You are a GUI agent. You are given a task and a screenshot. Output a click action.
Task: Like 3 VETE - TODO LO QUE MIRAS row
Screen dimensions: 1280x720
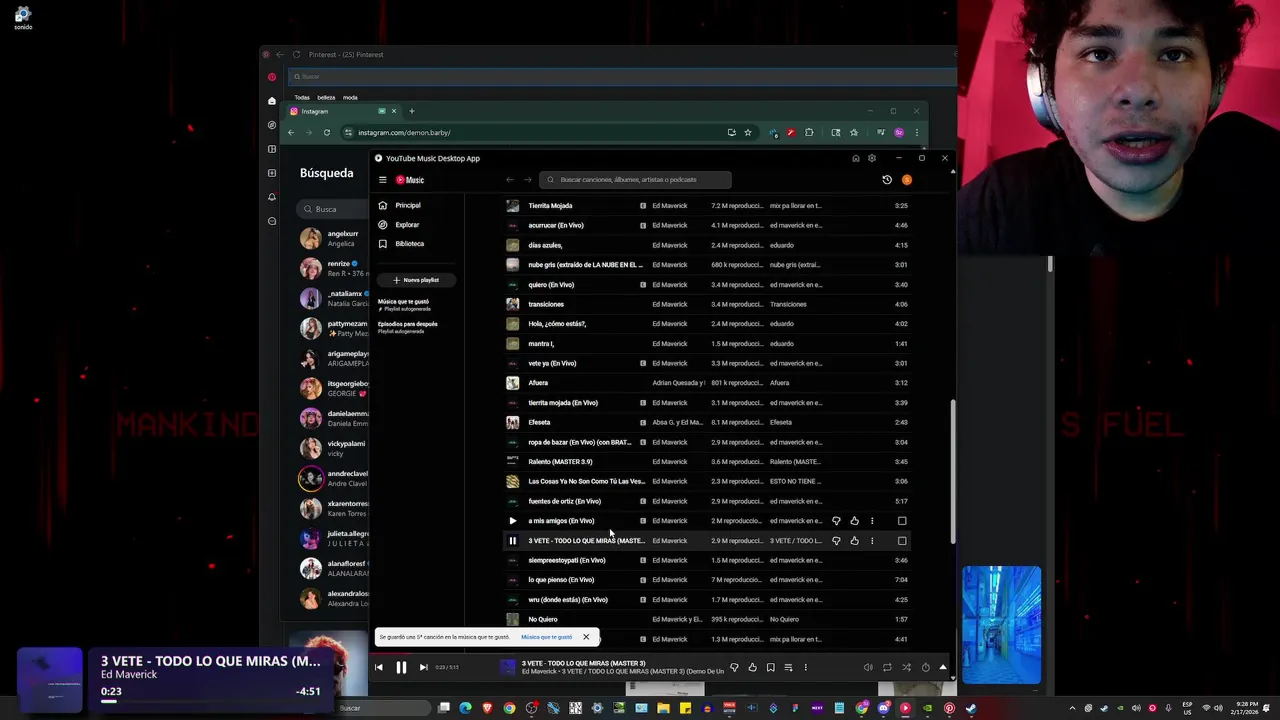coord(854,541)
